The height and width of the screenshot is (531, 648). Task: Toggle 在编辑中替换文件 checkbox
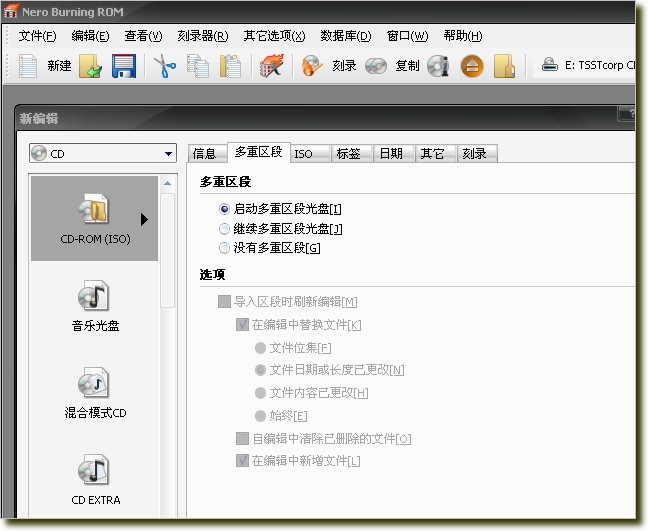(x=242, y=324)
